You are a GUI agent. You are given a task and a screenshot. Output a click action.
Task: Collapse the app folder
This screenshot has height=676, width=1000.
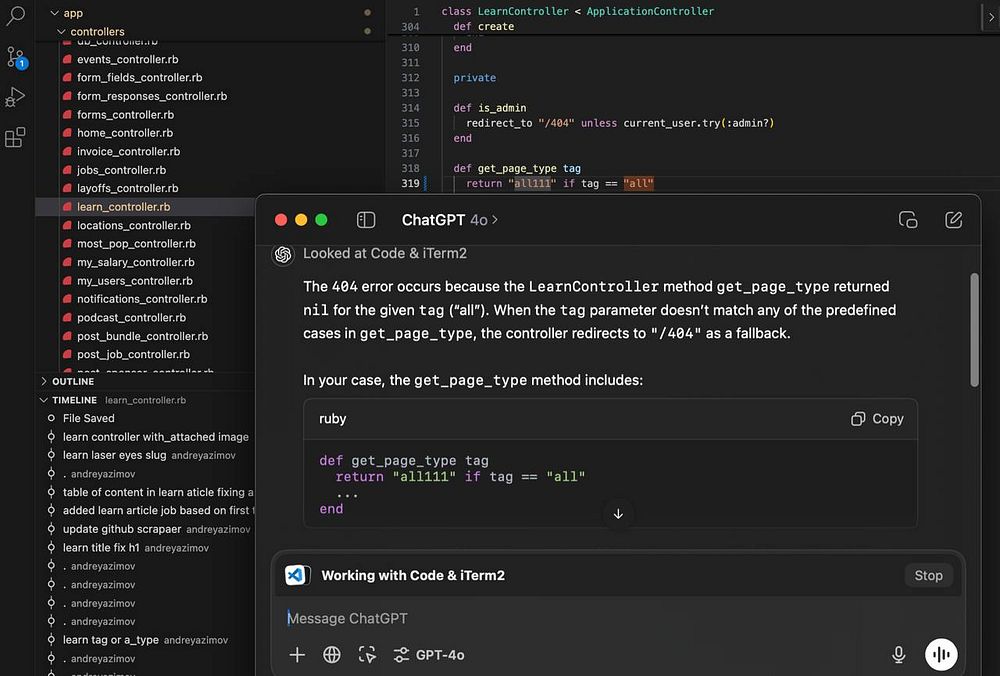point(54,13)
